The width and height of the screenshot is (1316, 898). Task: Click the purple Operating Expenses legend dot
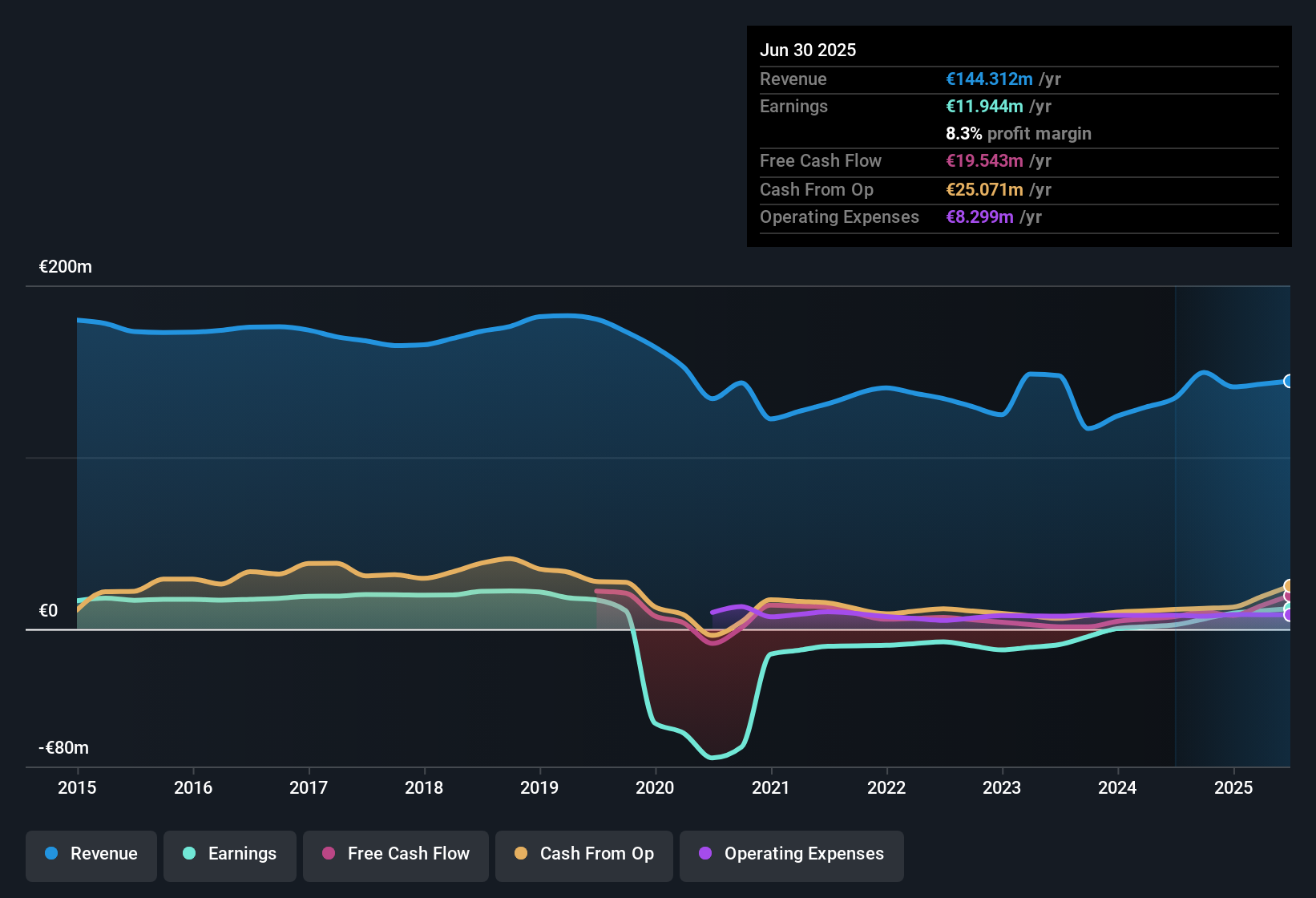point(704,855)
